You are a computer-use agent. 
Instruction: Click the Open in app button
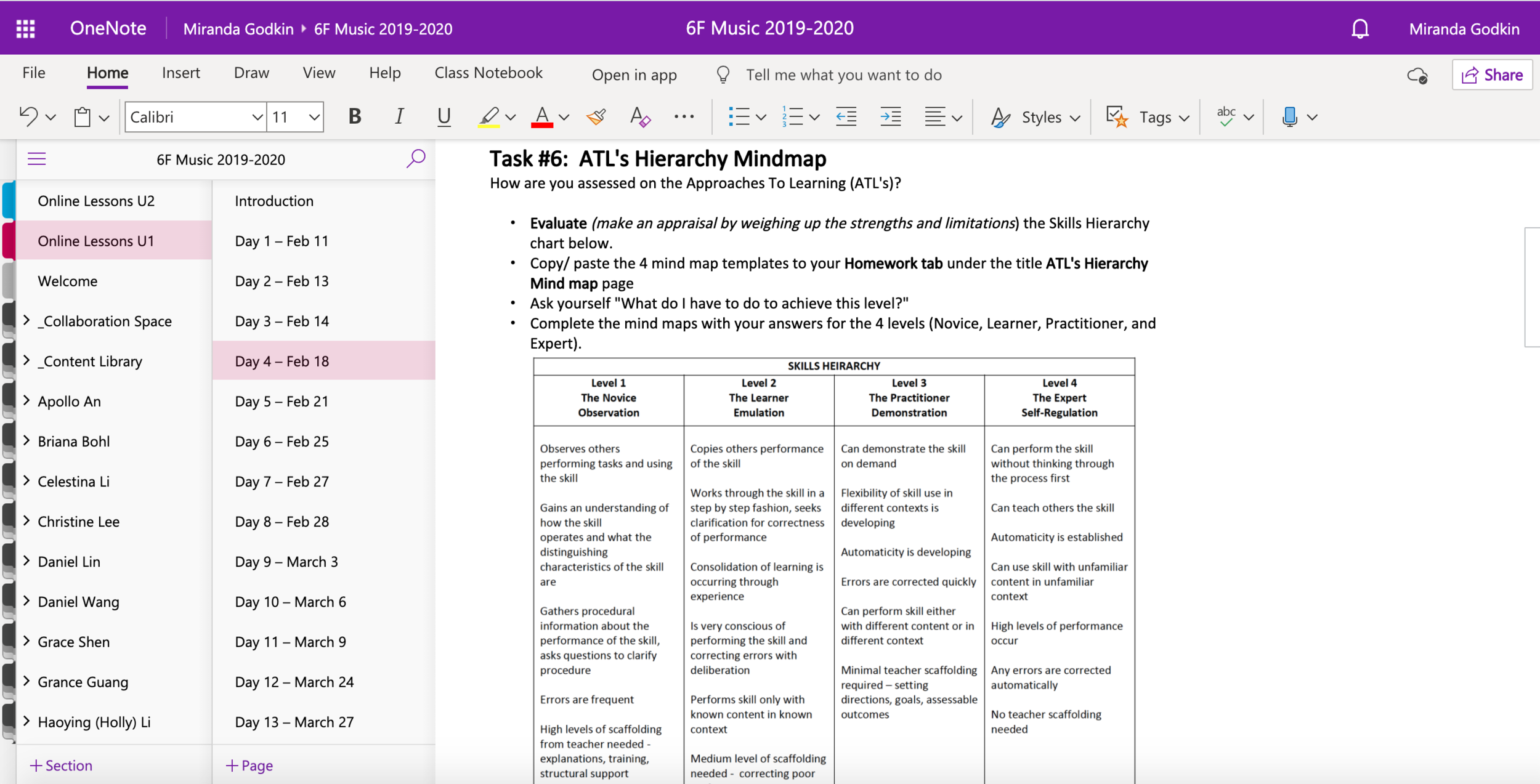click(x=634, y=75)
